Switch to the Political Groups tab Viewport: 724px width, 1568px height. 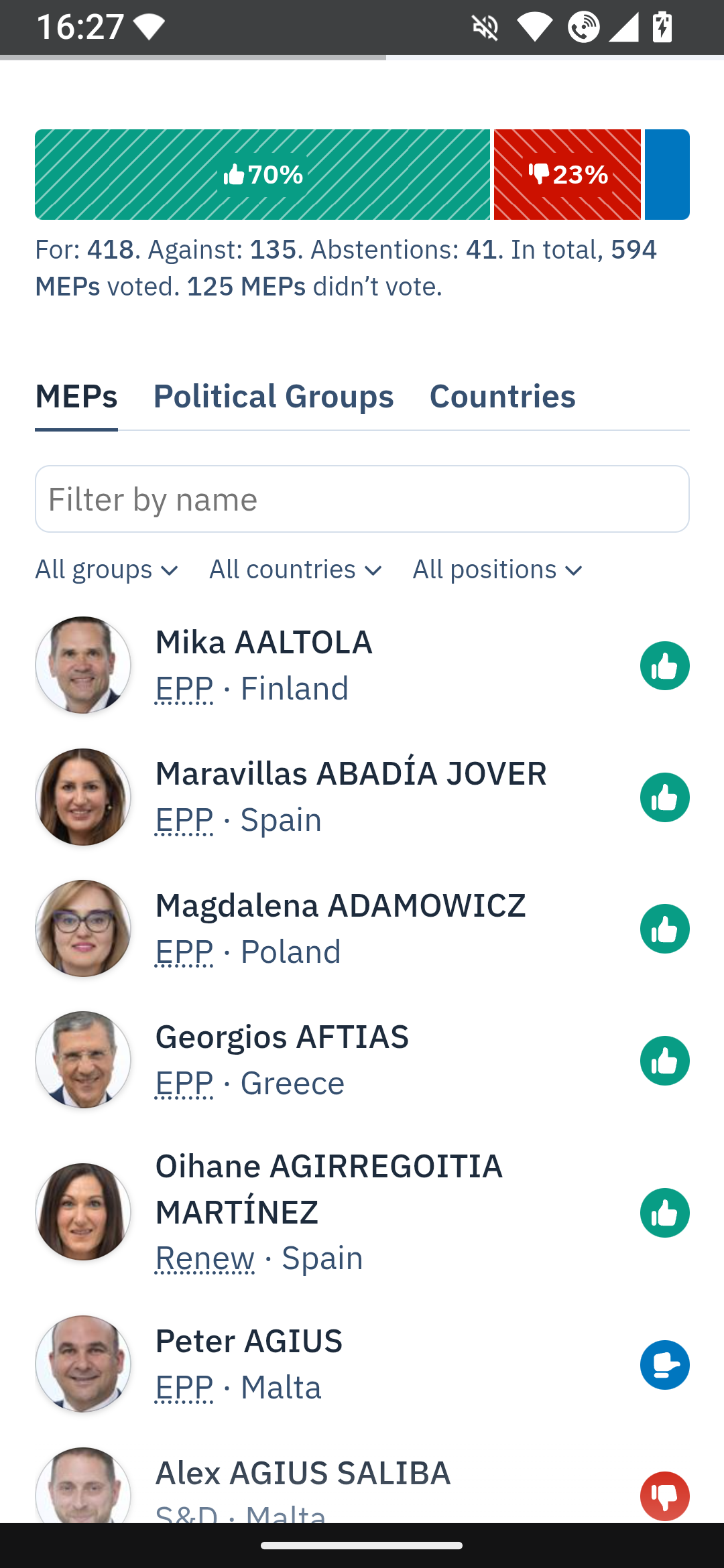point(274,397)
